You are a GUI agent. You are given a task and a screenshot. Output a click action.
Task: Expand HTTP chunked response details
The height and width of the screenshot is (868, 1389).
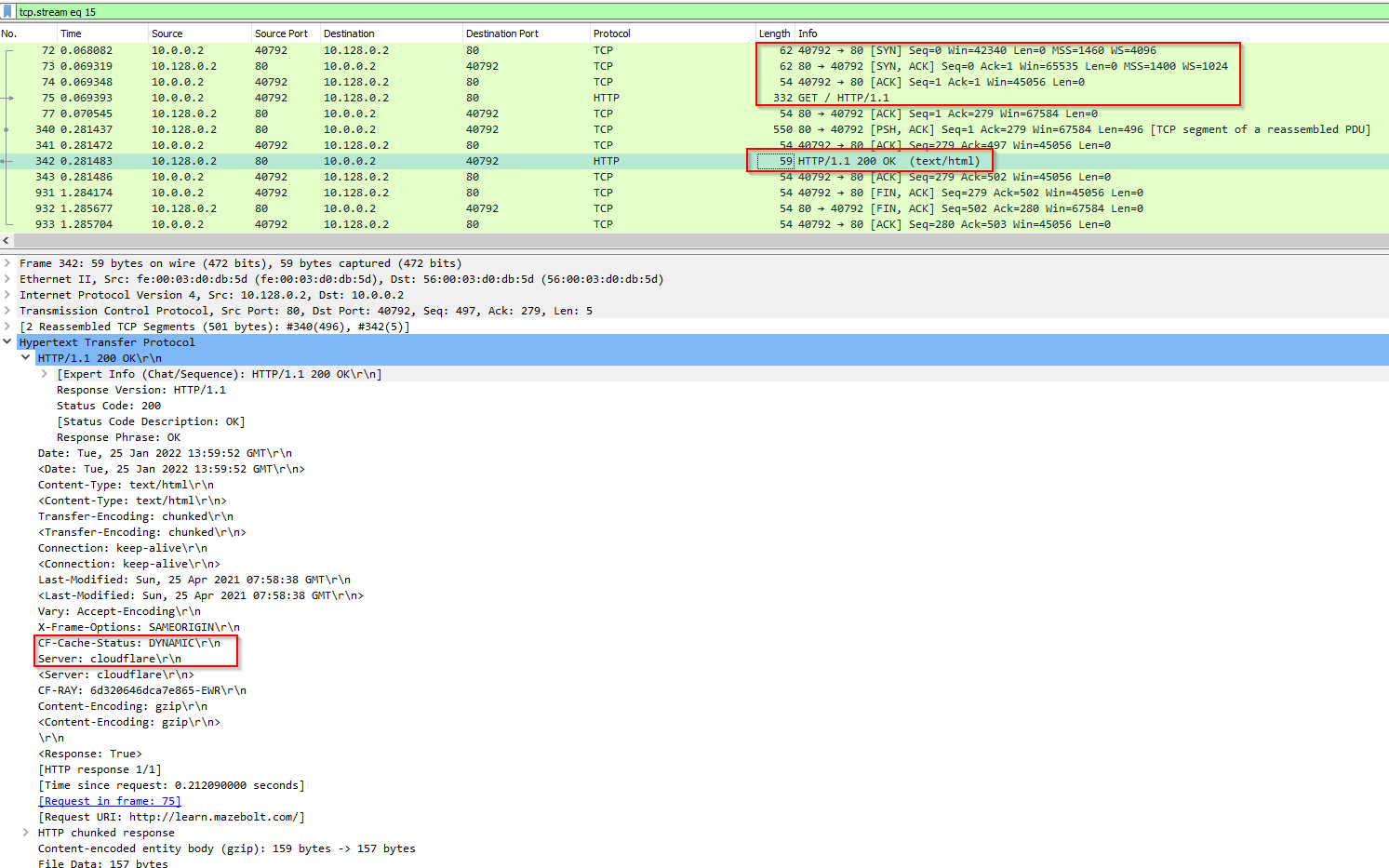[x=26, y=832]
